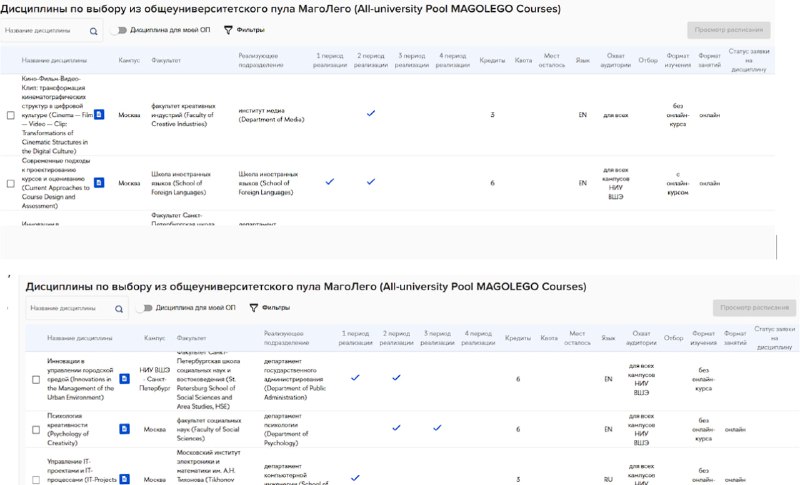Open the document icon for Современные подходы к проектированию курсов

click(x=99, y=183)
